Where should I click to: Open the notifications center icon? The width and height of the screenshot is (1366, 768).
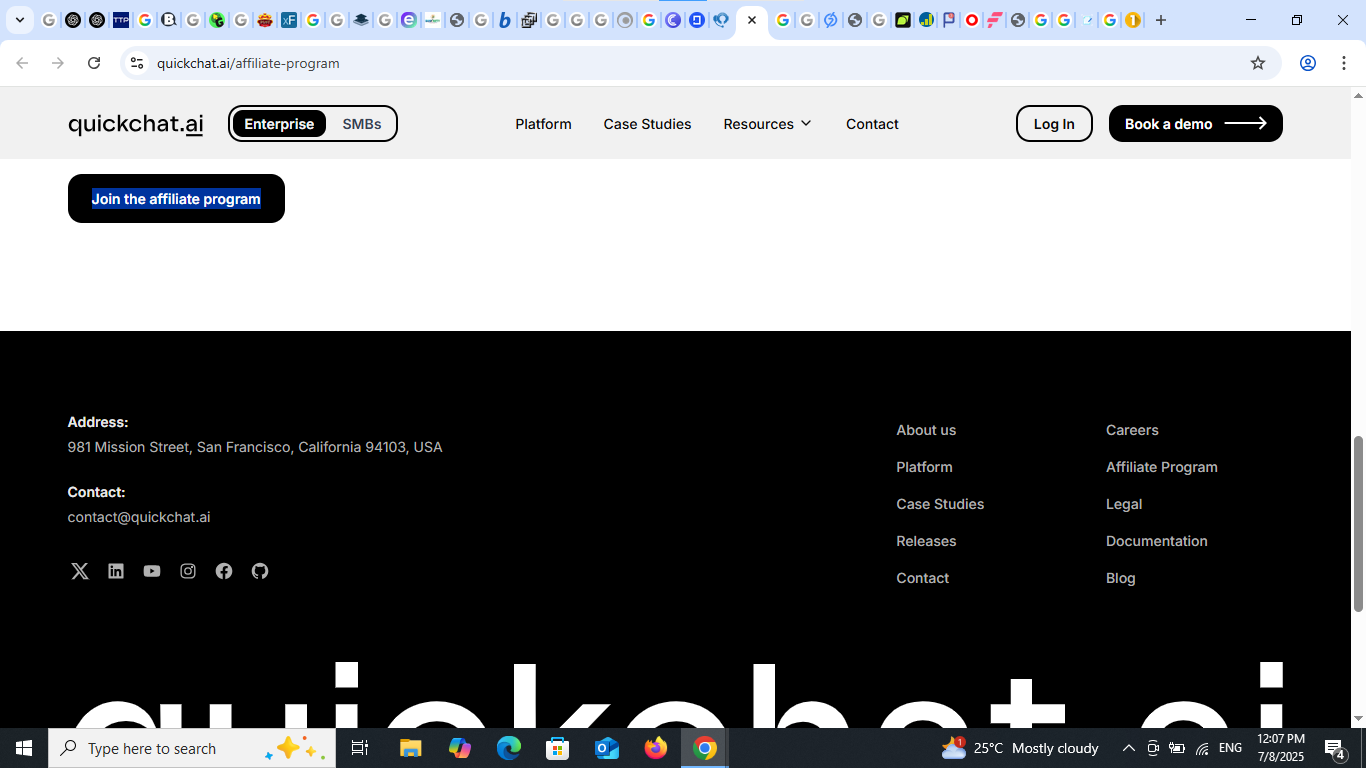point(1335,748)
